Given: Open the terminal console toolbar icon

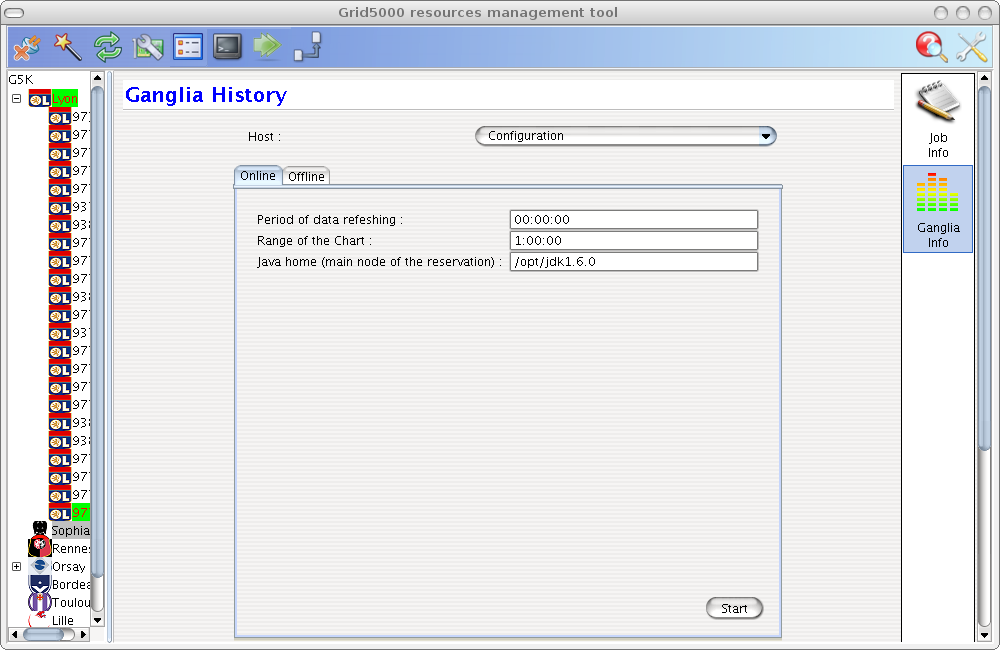Looking at the screenshot, I should pyautogui.click(x=228, y=47).
